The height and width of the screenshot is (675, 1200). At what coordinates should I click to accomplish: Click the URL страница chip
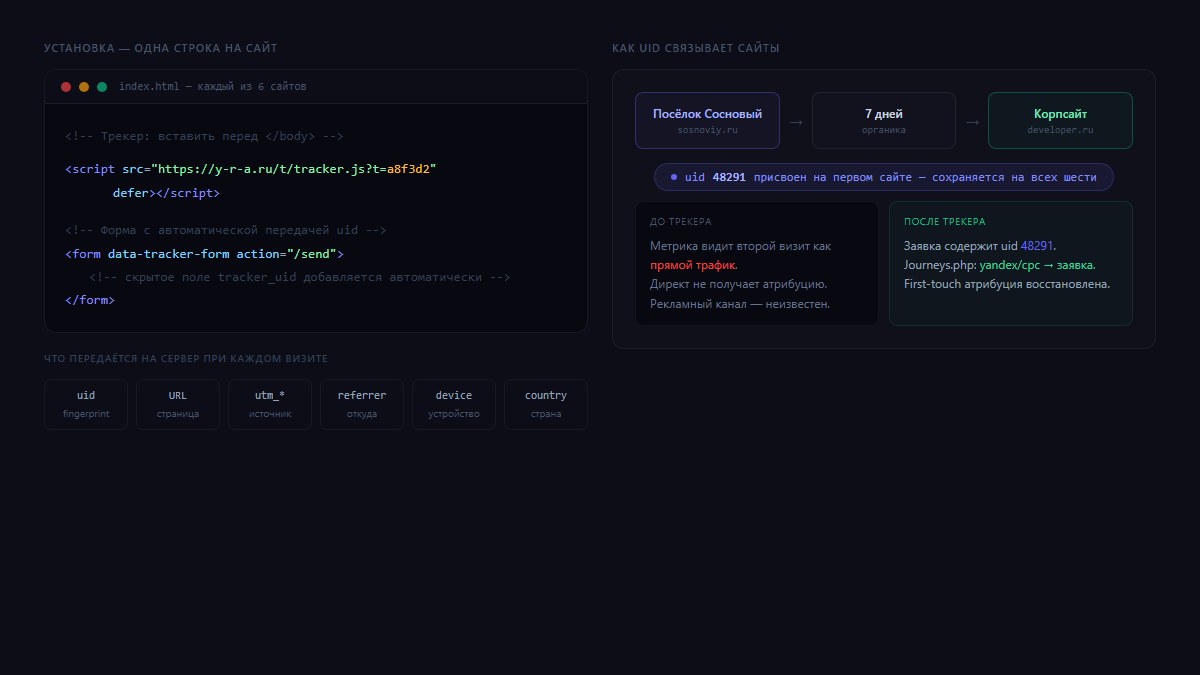tap(178, 404)
